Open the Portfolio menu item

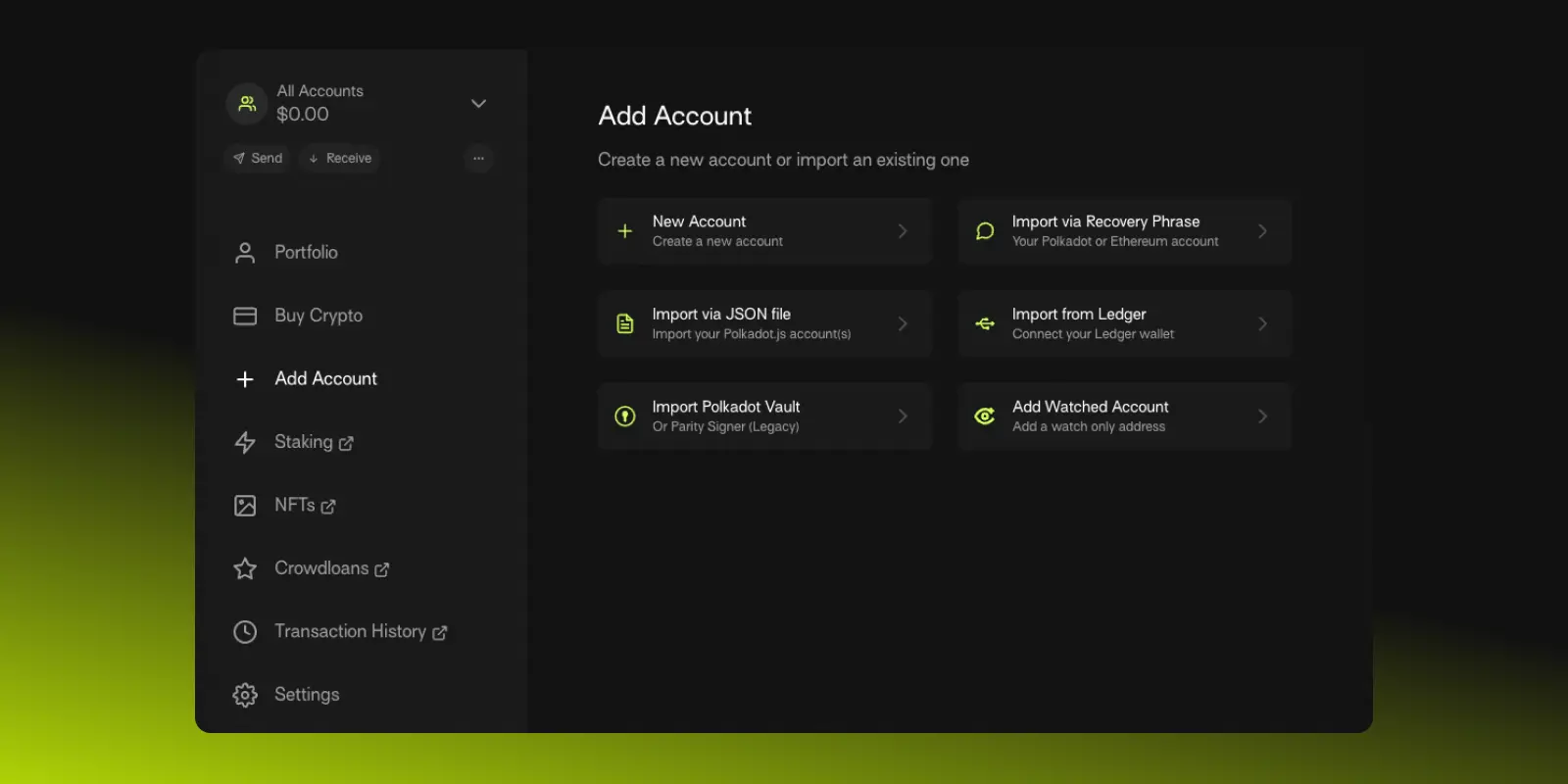306,252
